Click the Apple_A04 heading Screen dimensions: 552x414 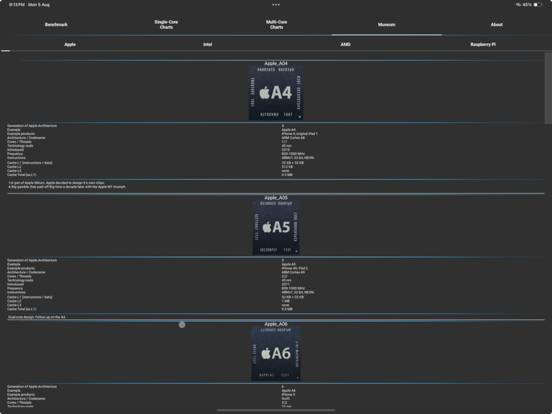point(276,63)
